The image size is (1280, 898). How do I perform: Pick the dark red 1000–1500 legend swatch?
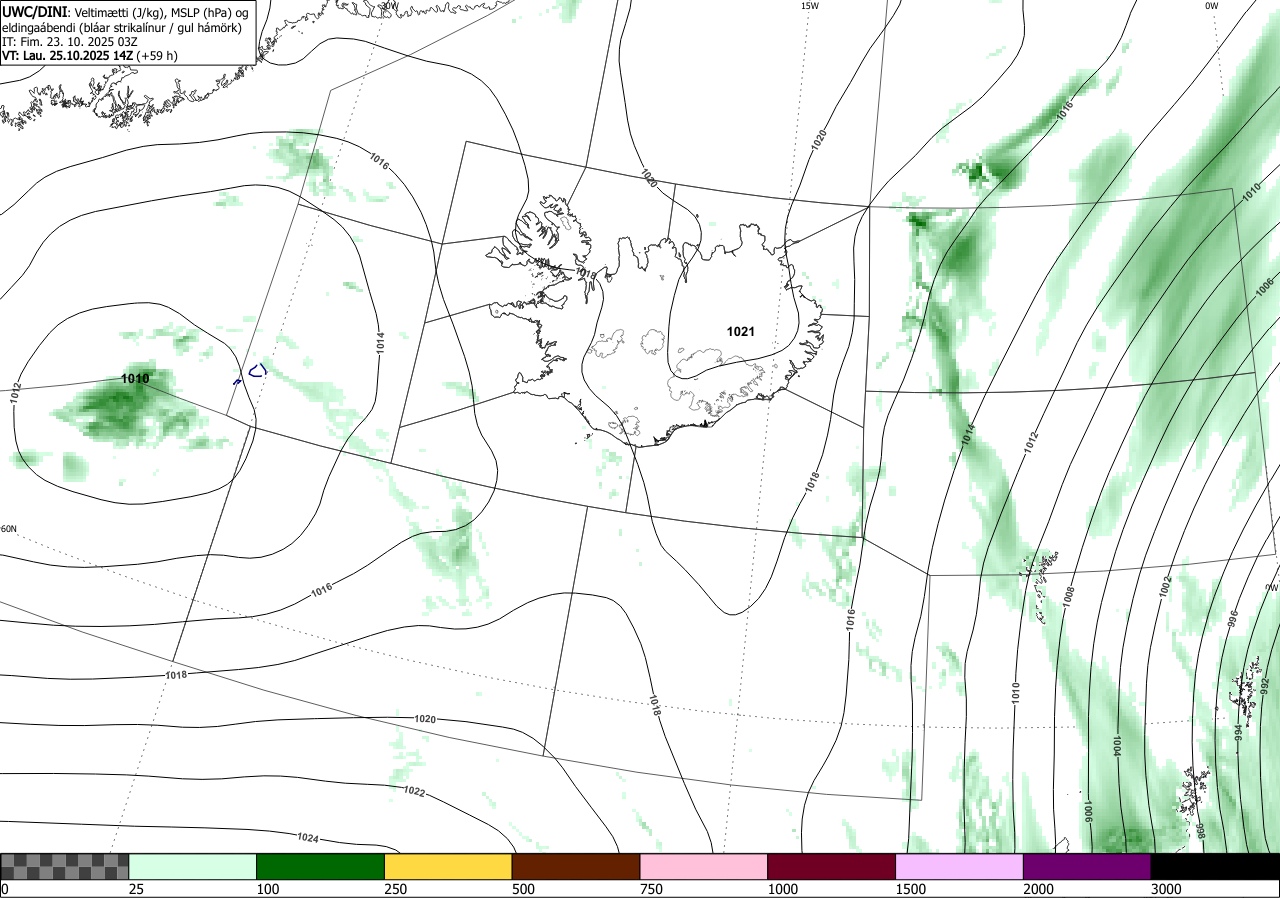click(x=832, y=866)
